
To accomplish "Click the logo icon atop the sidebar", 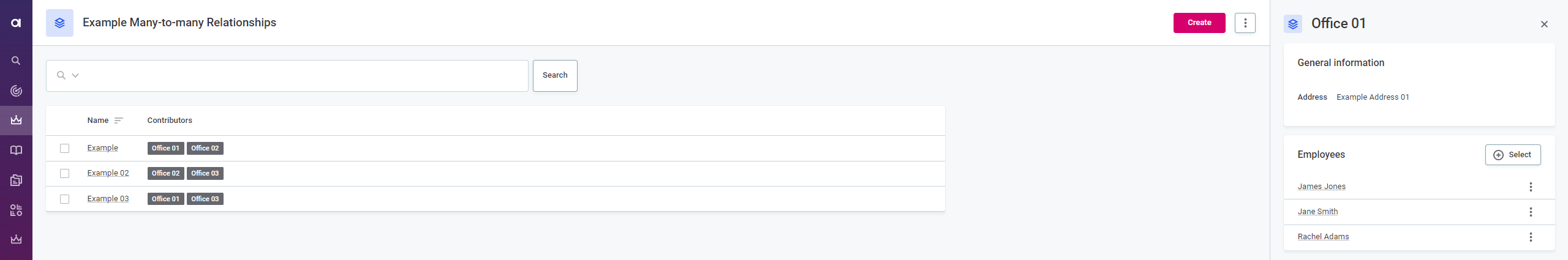I will coord(16,23).
